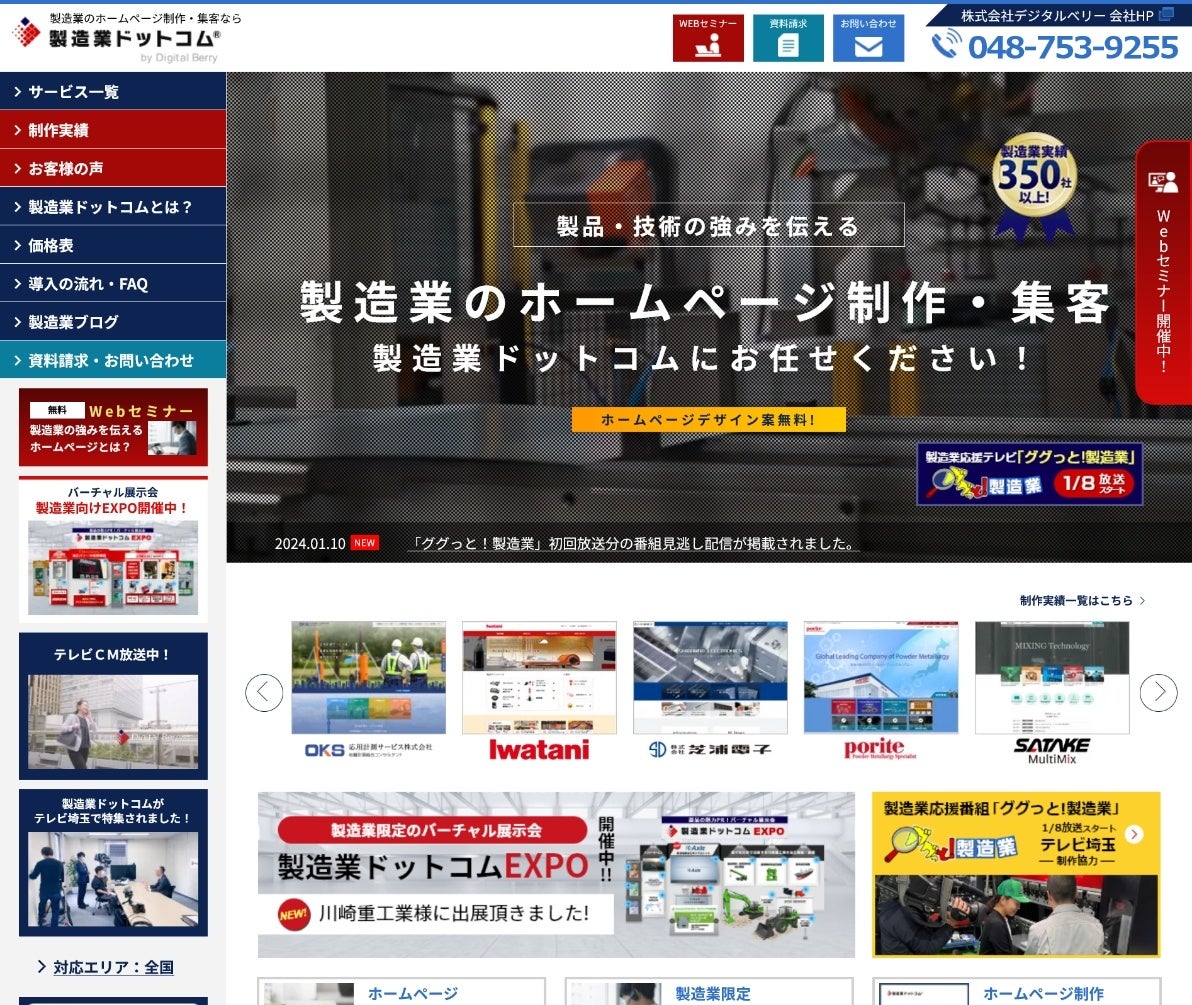Open the WEBセミナー header icon button
This screenshot has height=1005, width=1192.
pyautogui.click(x=708, y=38)
